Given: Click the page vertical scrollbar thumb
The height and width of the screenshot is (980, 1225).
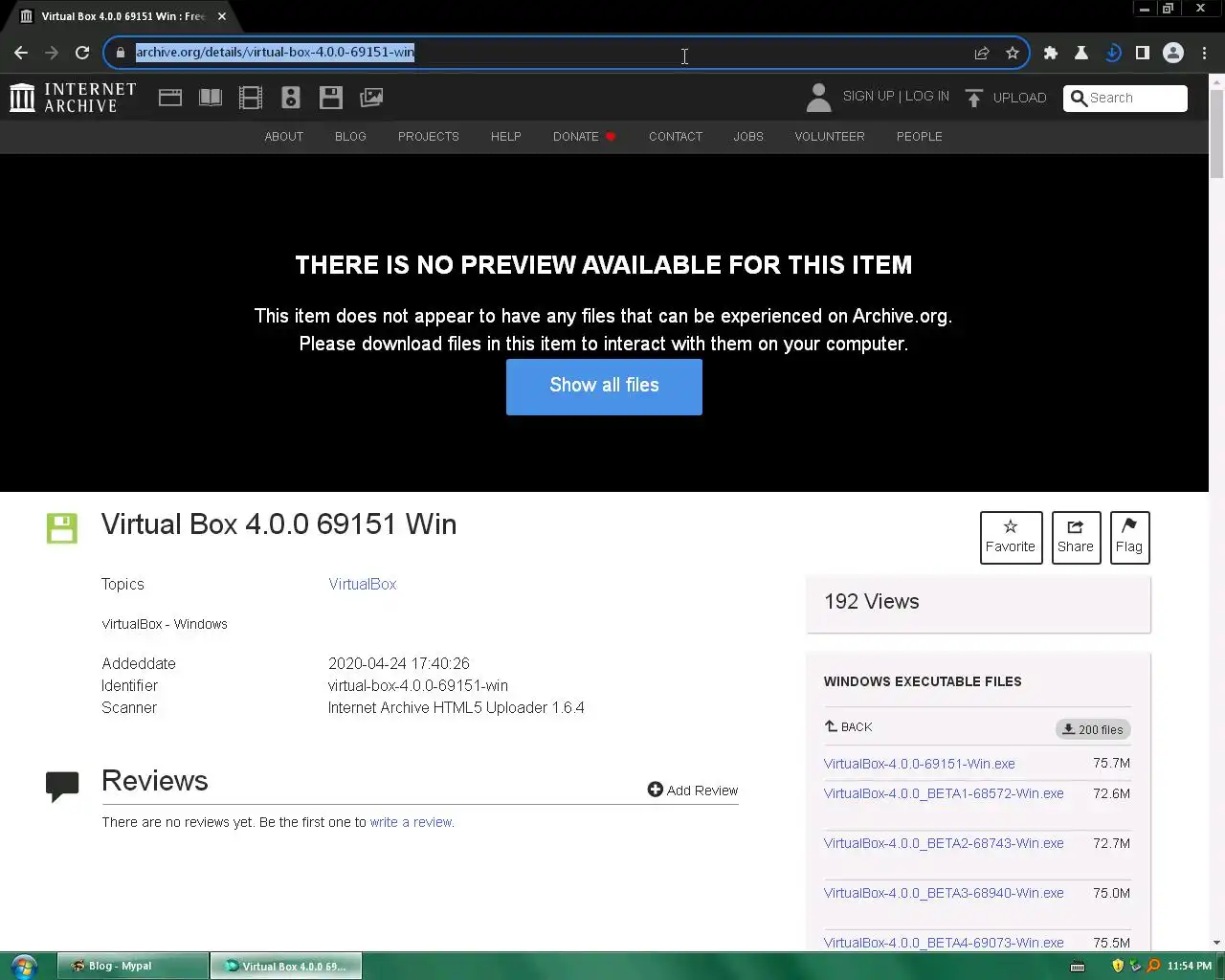Looking at the screenshot, I should (x=1216, y=134).
